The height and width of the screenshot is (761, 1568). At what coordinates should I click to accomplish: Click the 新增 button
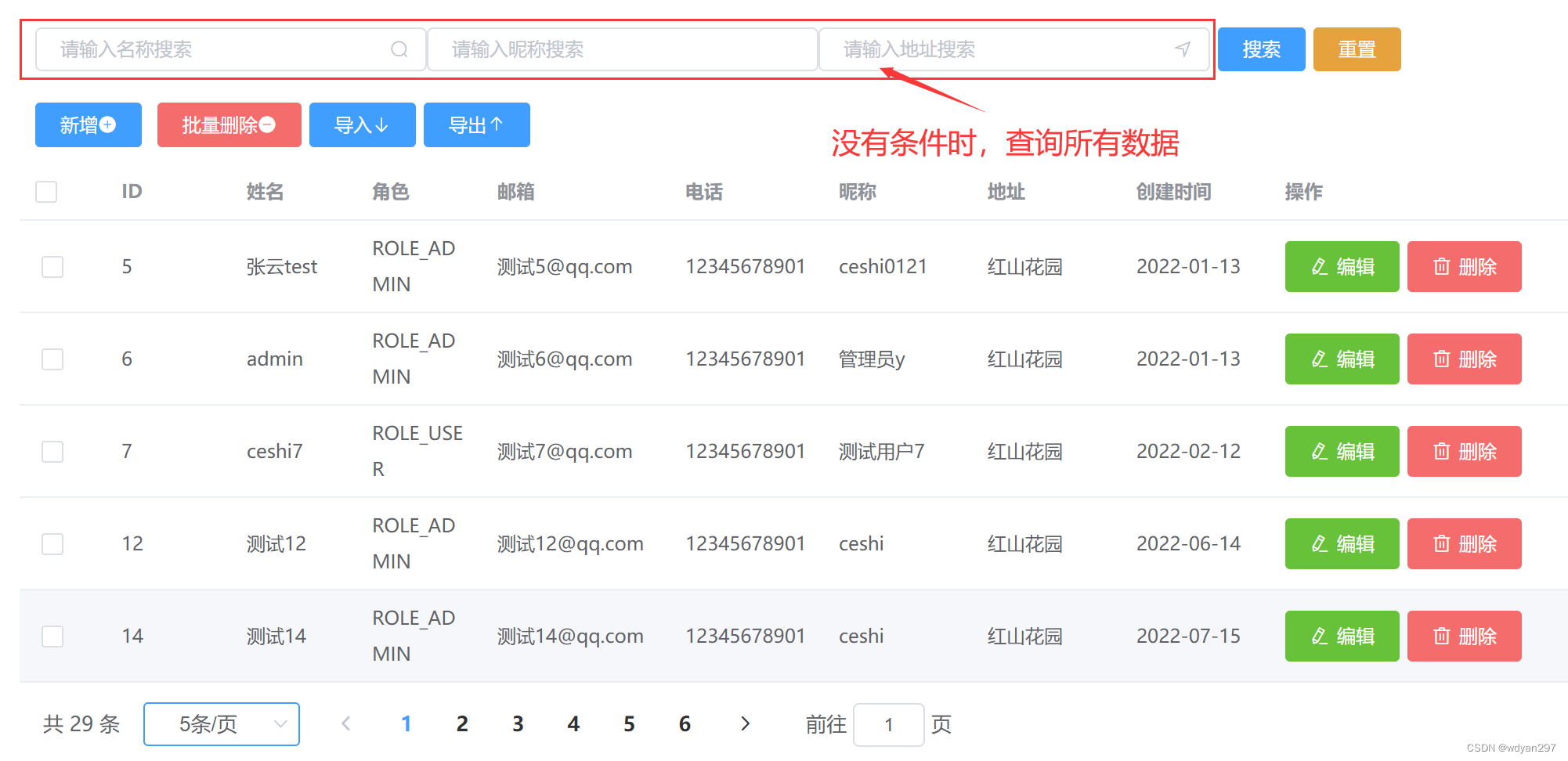[x=89, y=124]
